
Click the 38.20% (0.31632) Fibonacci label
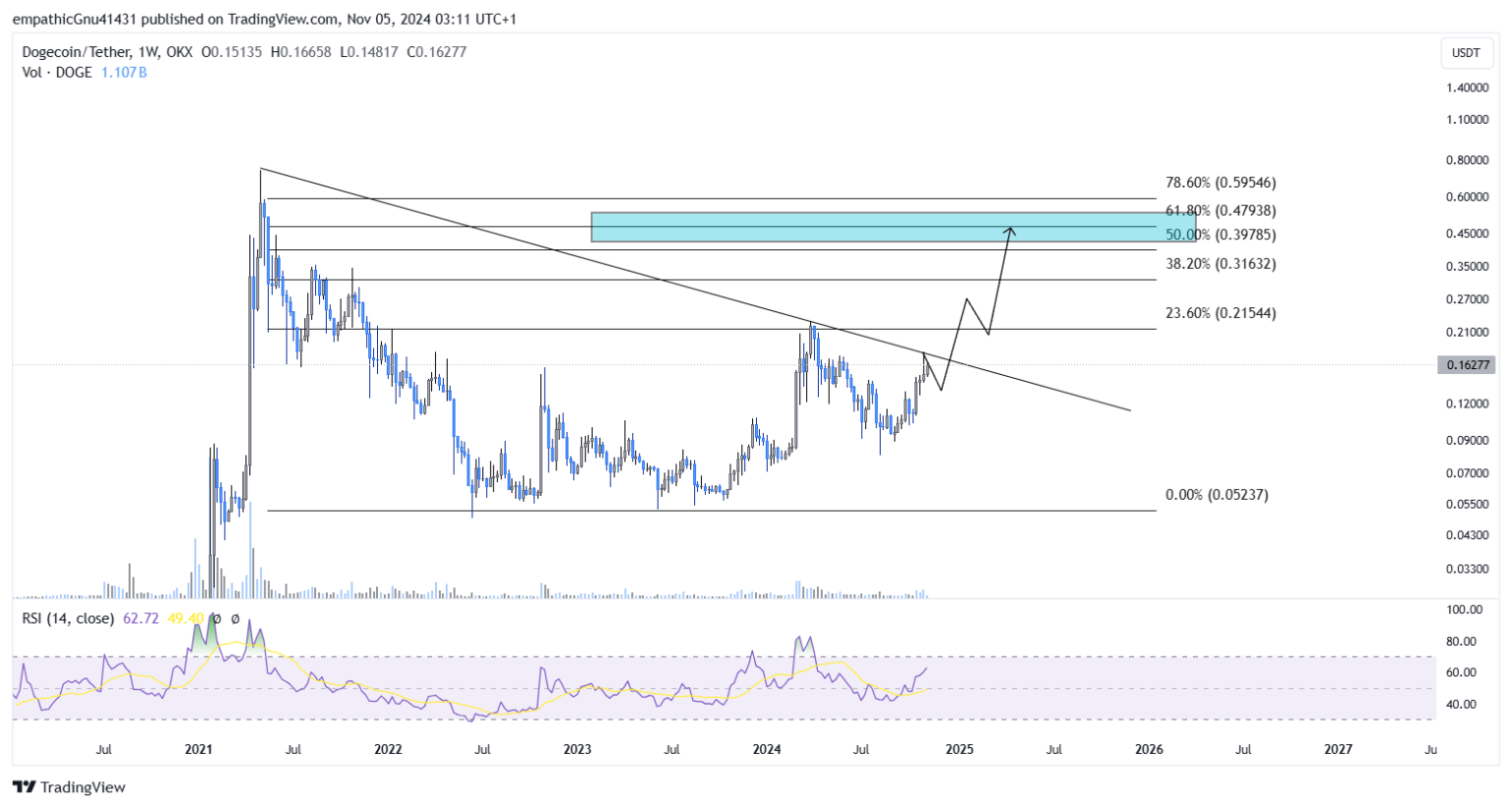[1220, 265]
